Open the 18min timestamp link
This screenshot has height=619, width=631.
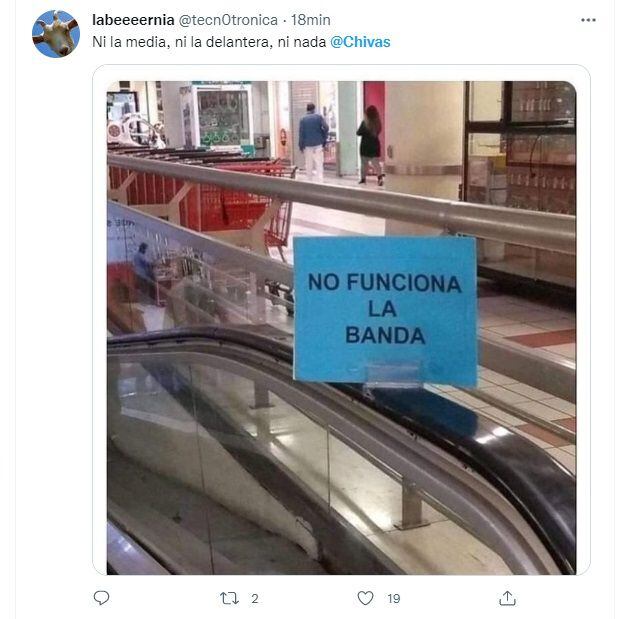click(x=311, y=20)
